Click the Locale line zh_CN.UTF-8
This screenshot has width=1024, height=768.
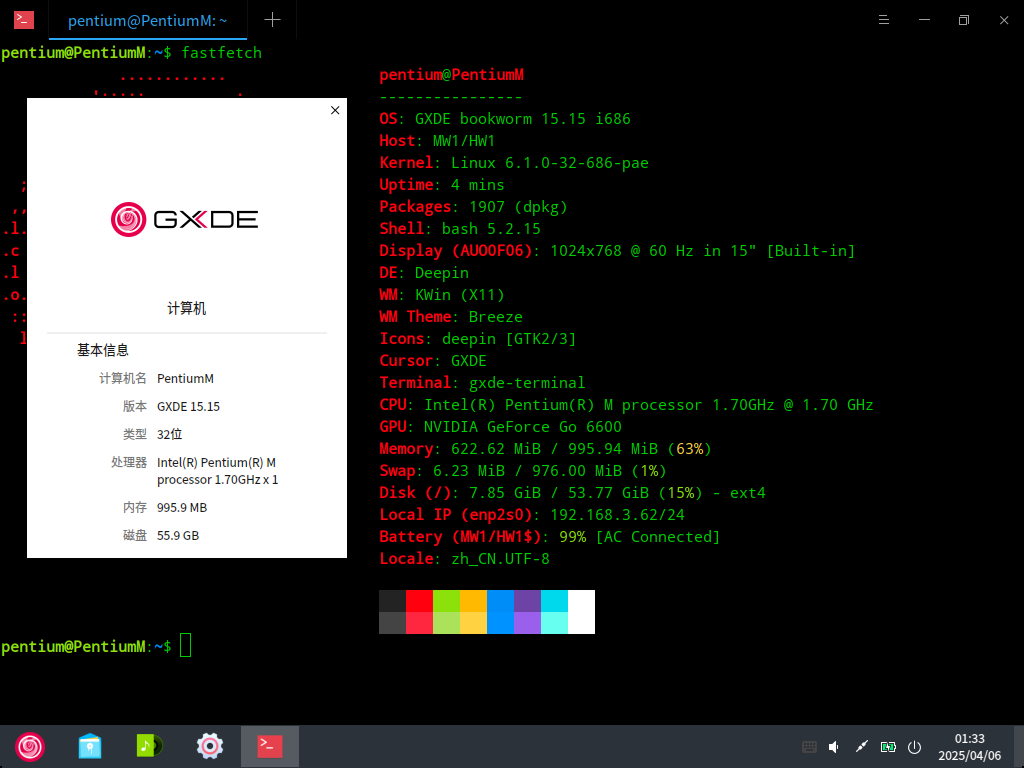pyautogui.click(x=464, y=558)
